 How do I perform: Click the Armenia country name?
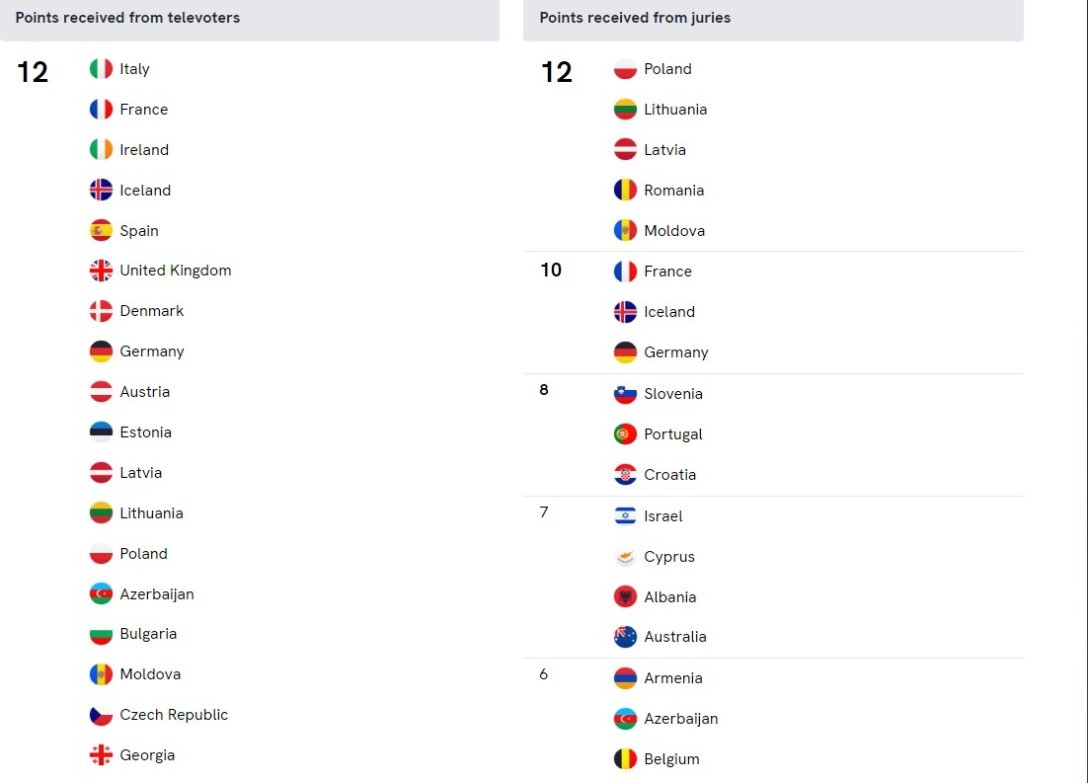pos(673,678)
